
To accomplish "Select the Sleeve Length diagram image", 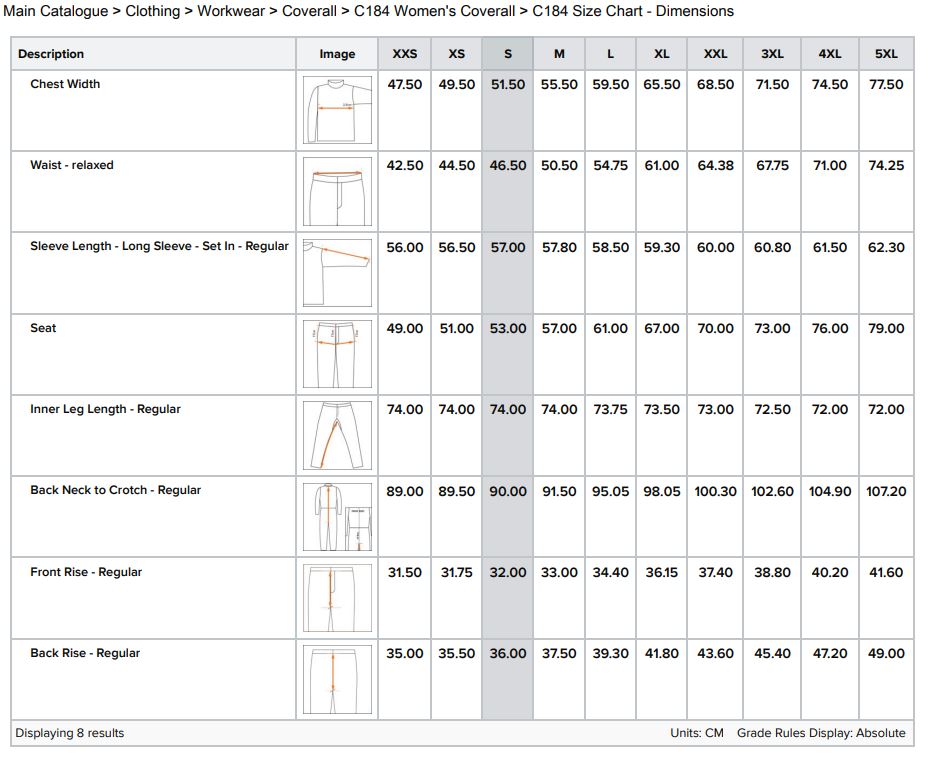I will pyautogui.click(x=337, y=272).
